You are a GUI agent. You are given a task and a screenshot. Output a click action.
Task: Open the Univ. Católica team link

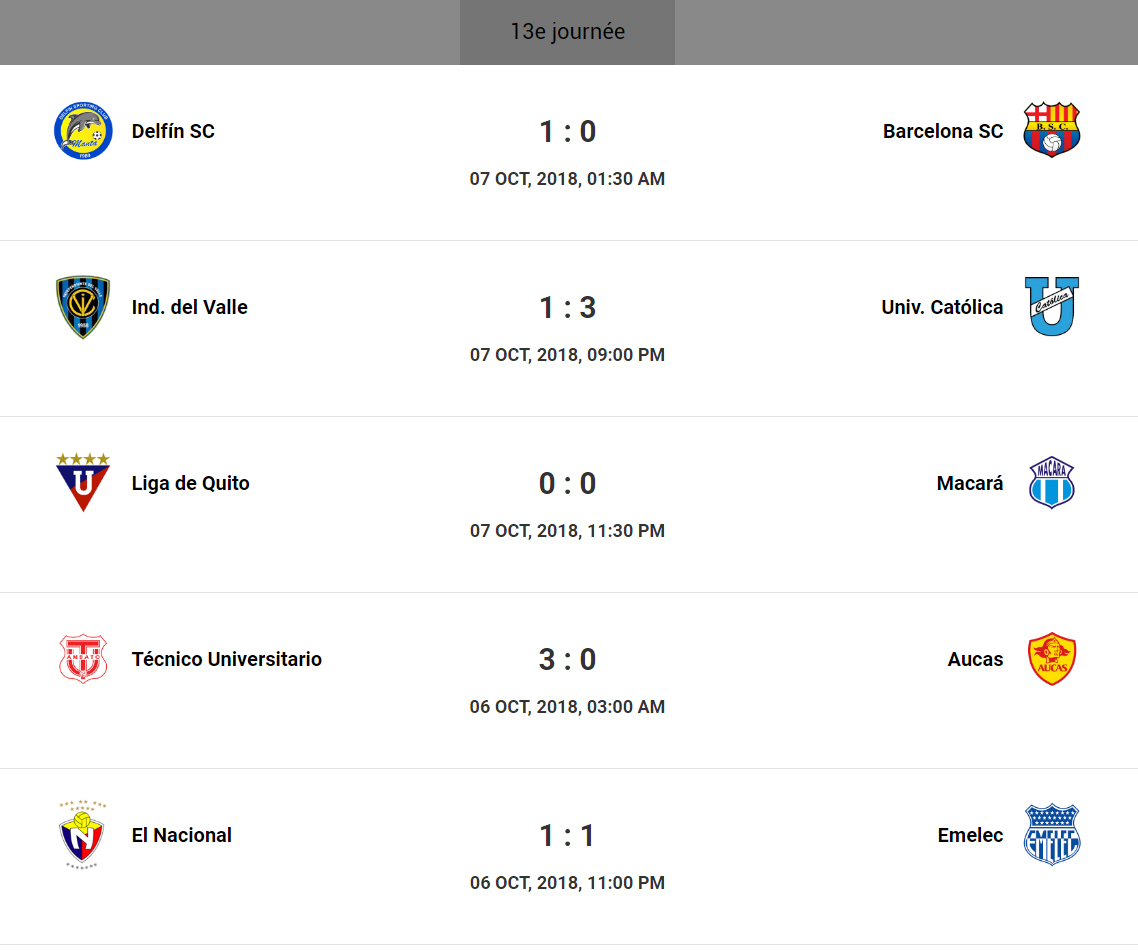942,307
